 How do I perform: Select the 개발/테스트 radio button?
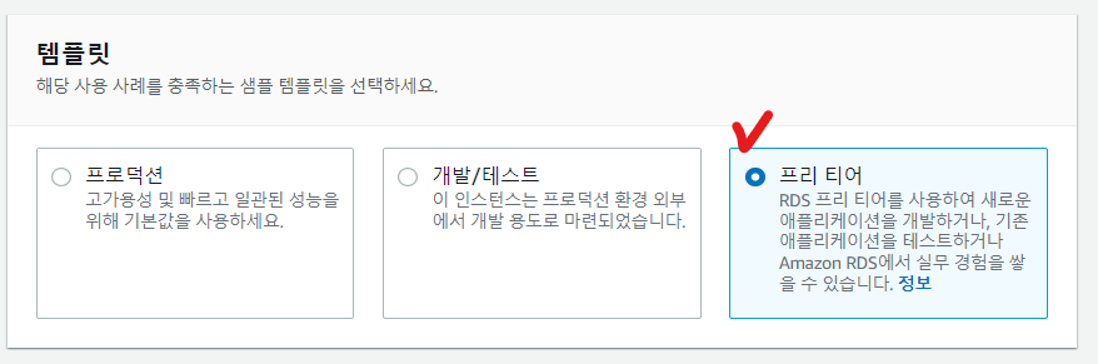click(408, 177)
